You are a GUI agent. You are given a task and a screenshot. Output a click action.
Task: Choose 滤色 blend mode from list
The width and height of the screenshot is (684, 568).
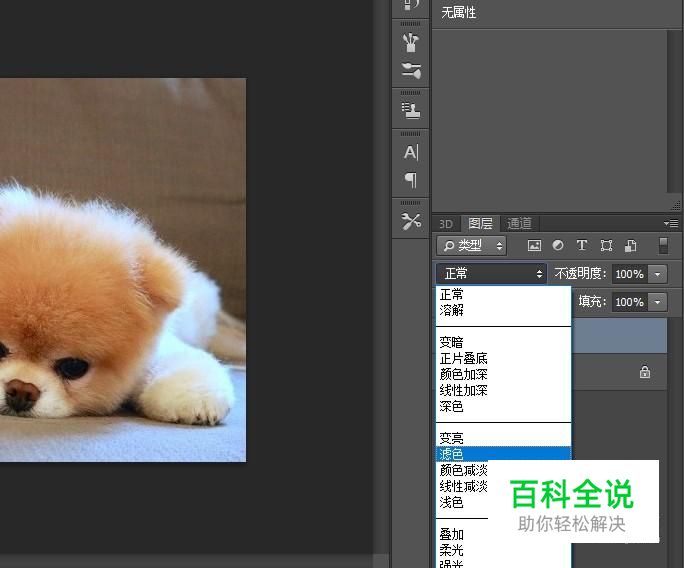451,454
